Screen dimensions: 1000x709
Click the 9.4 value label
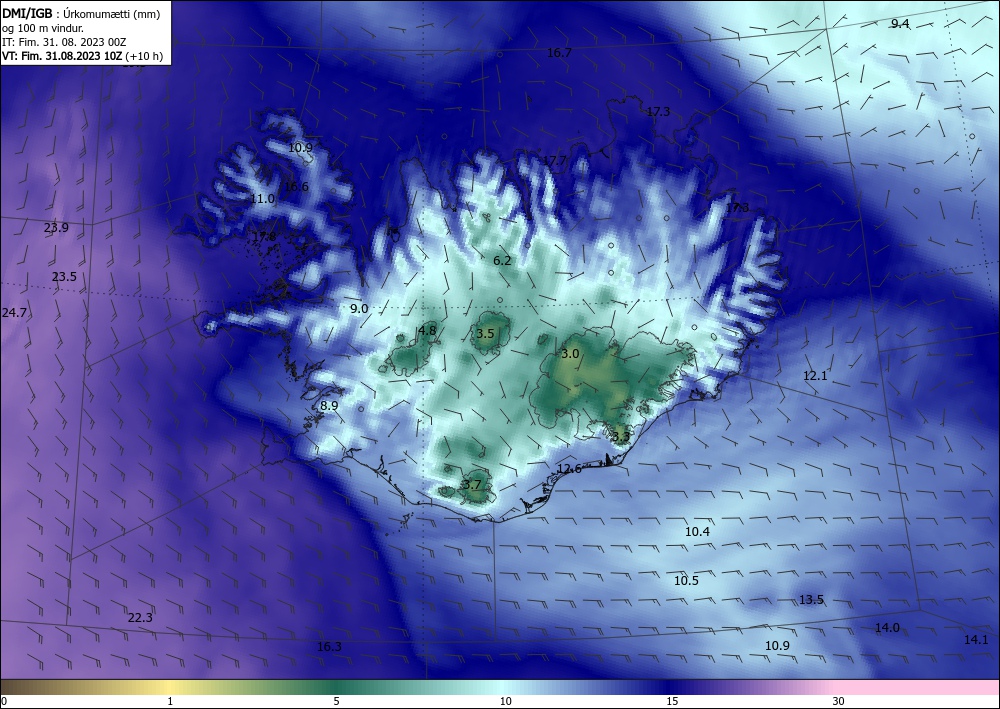pyautogui.click(x=900, y=24)
